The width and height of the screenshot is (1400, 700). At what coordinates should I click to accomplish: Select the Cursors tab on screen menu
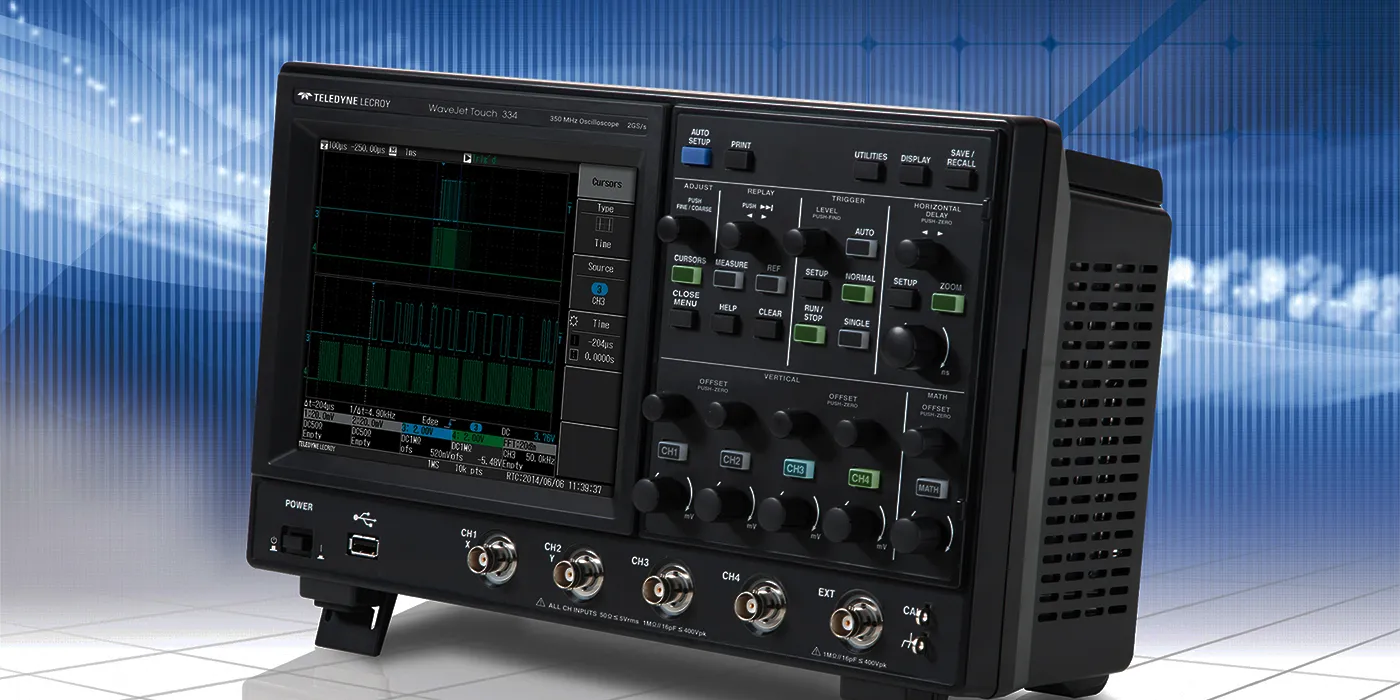(x=607, y=183)
